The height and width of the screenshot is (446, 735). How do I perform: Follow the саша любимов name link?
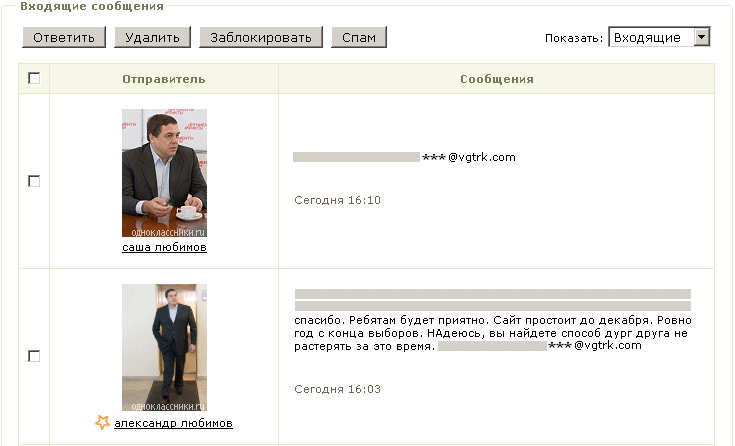pyautogui.click(x=164, y=247)
